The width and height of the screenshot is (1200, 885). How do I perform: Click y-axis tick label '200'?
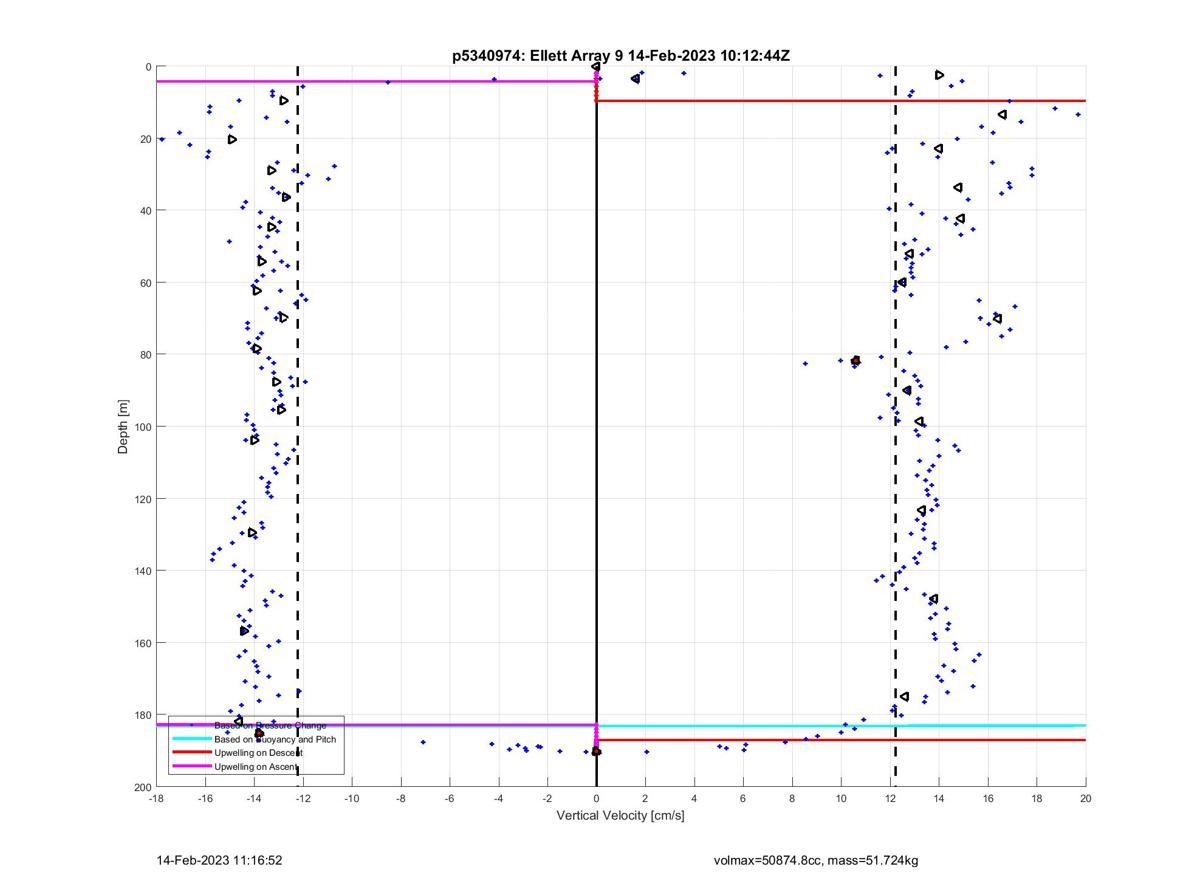(x=143, y=787)
